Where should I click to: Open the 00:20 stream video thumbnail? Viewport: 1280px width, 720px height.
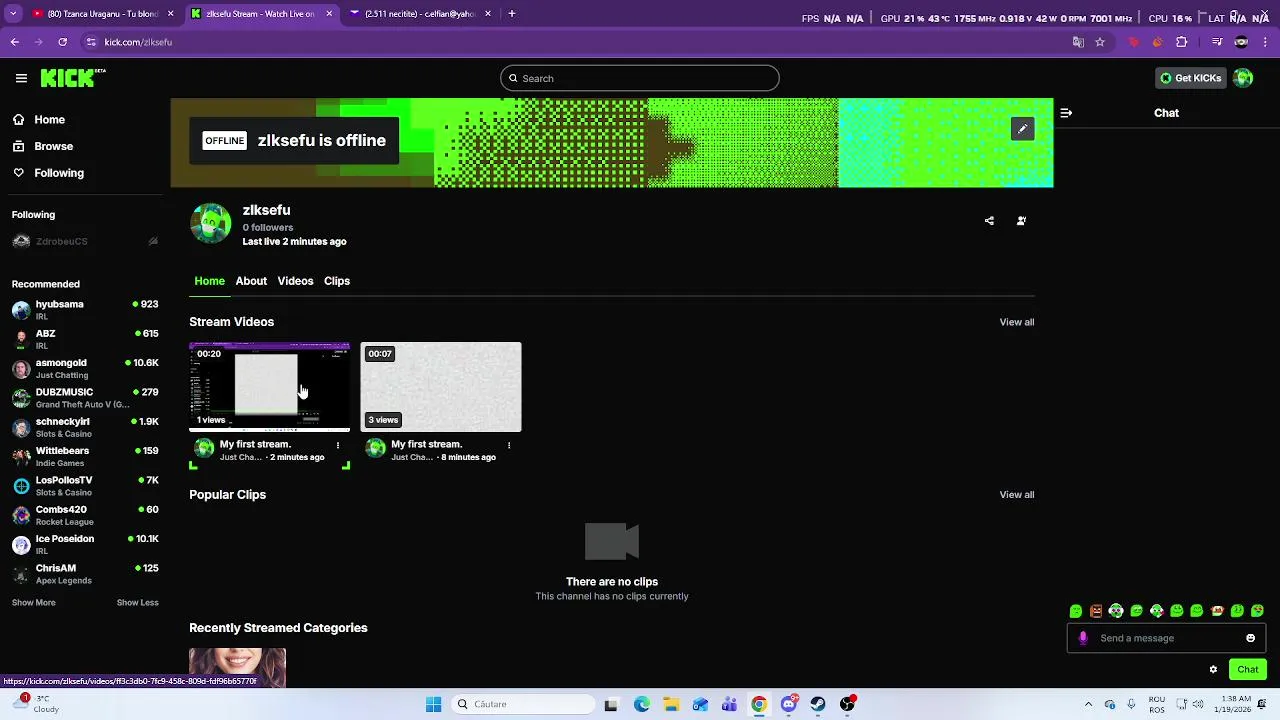[x=270, y=387]
